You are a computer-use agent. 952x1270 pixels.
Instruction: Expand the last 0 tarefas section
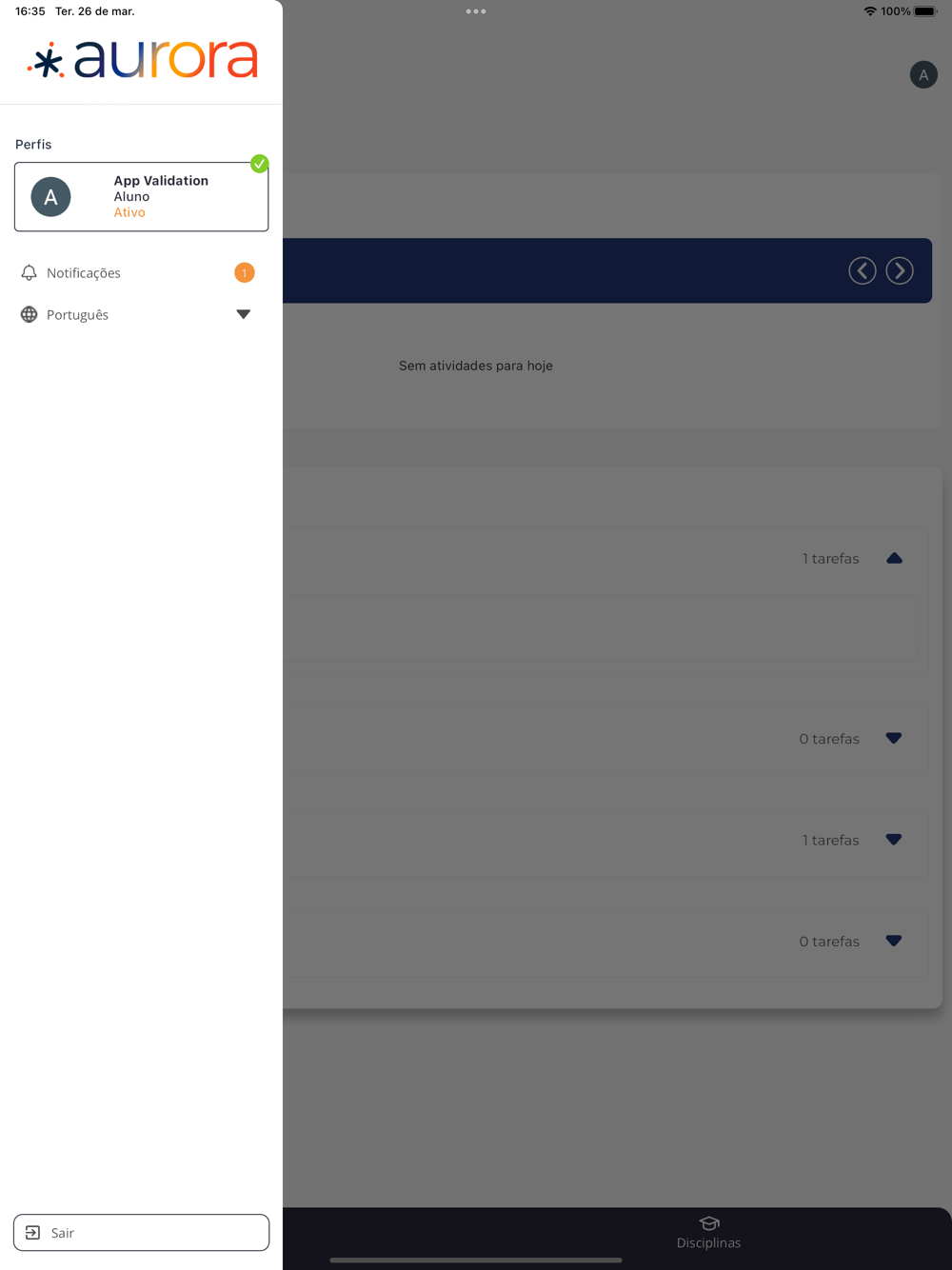pos(893,941)
